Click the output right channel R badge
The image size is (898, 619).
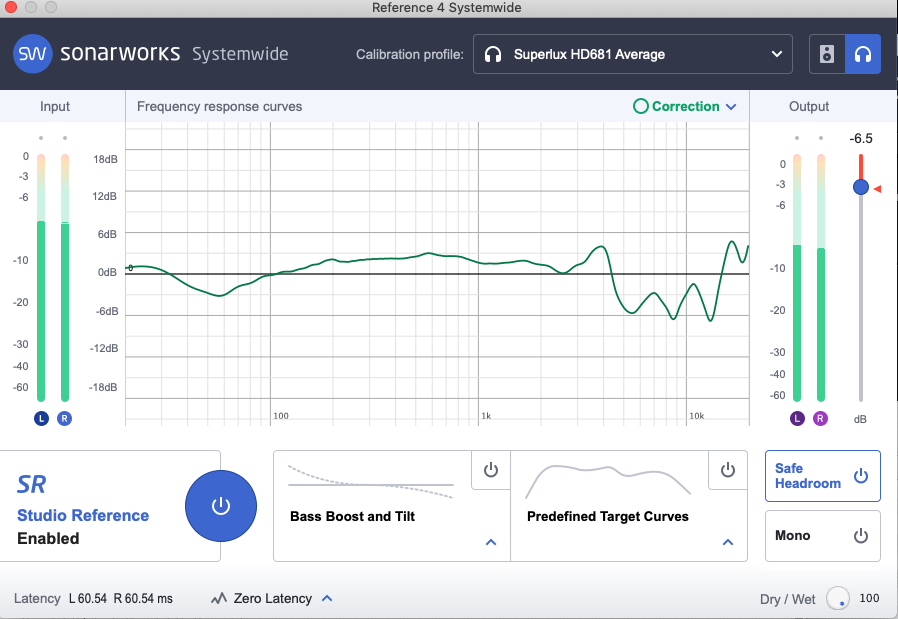point(821,419)
